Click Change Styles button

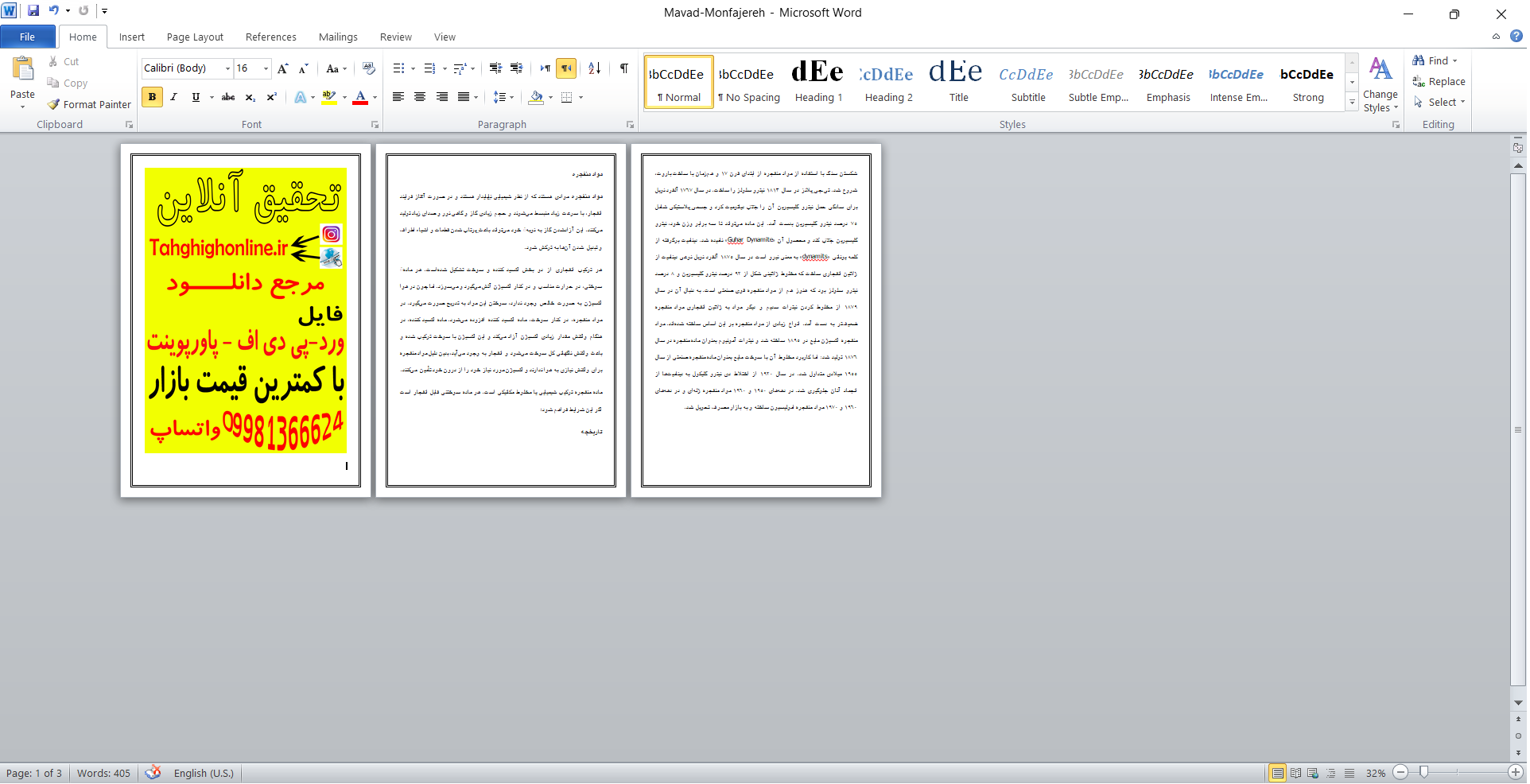(1380, 85)
